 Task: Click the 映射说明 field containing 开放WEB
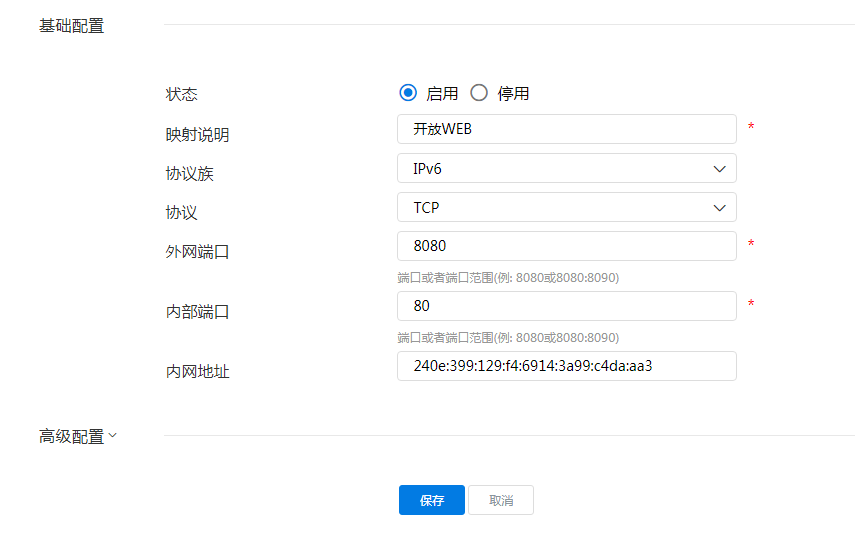tap(566, 129)
